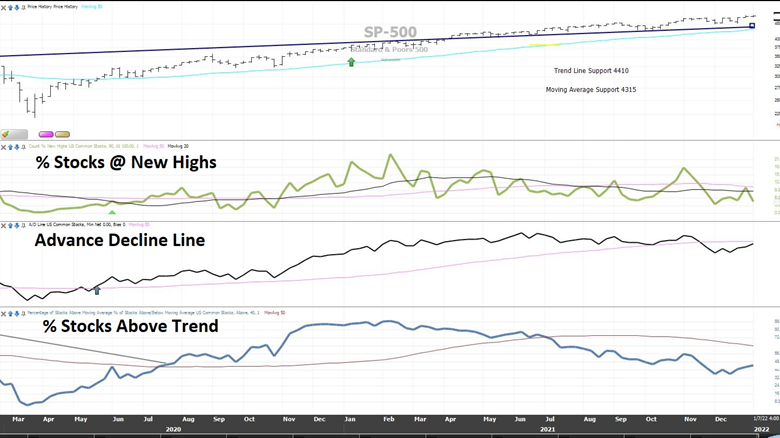This screenshot has height=438, width=780.
Task: Close the A/D Line indicator pane
Action: click(x=5, y=224)
